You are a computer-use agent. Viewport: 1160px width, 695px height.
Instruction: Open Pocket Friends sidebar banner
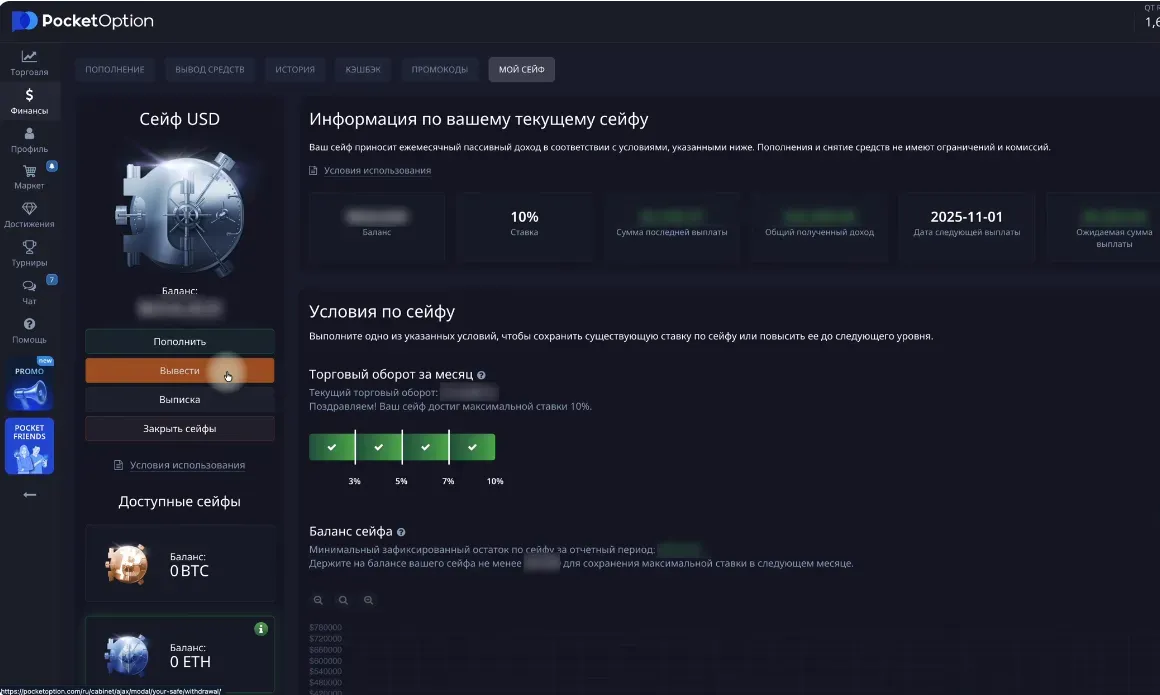(29, 447)
